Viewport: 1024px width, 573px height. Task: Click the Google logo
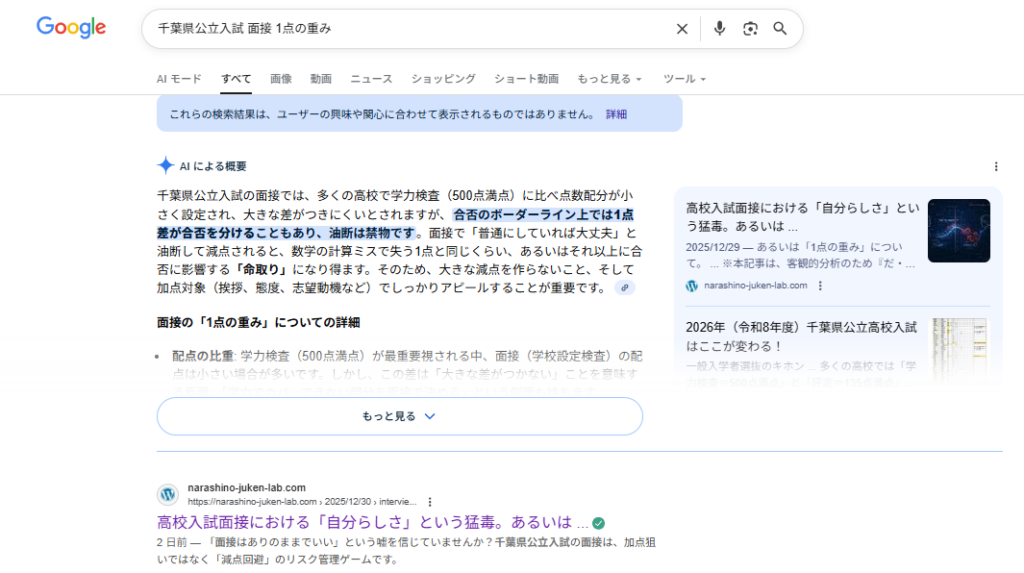tap(71, 28)
